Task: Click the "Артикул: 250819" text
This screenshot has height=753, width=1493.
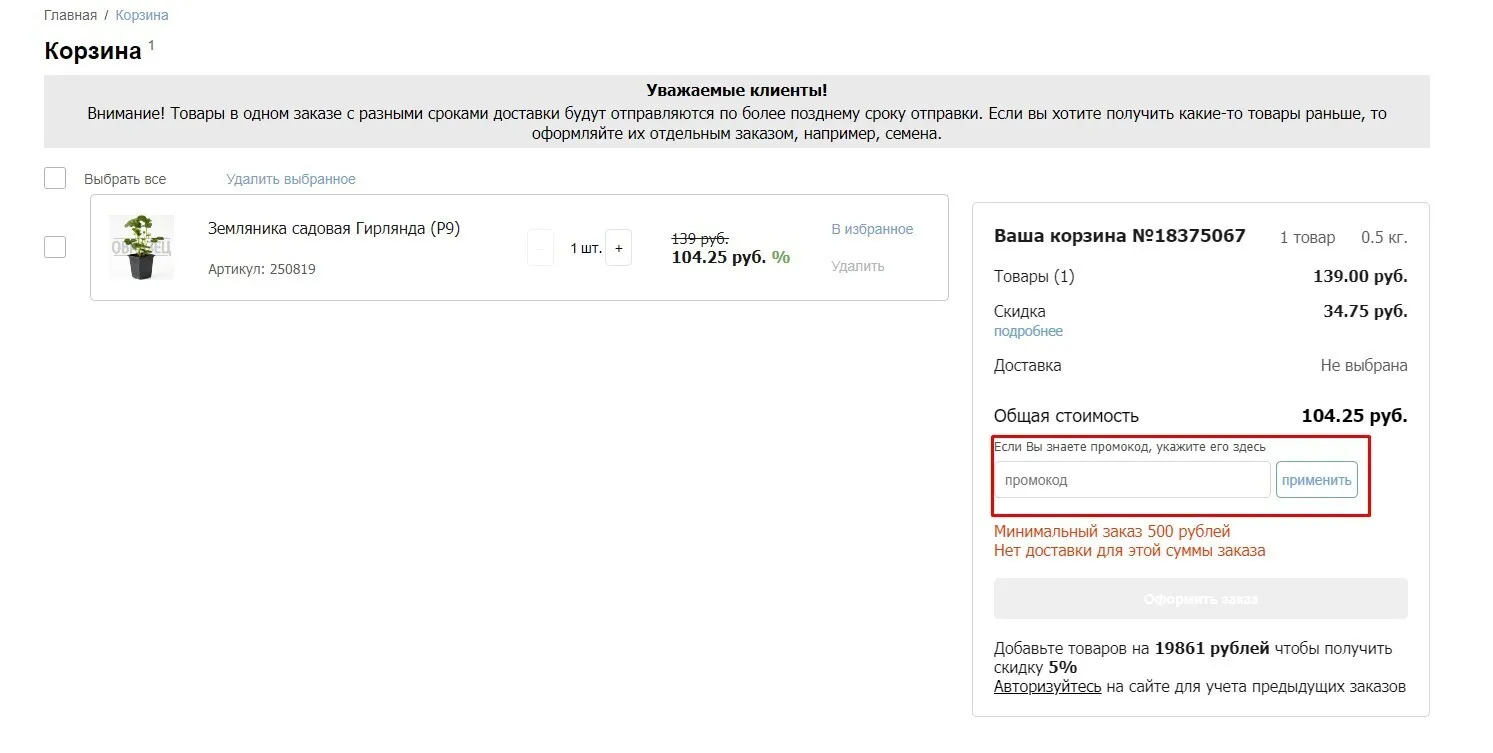Action: click(262, 269)
